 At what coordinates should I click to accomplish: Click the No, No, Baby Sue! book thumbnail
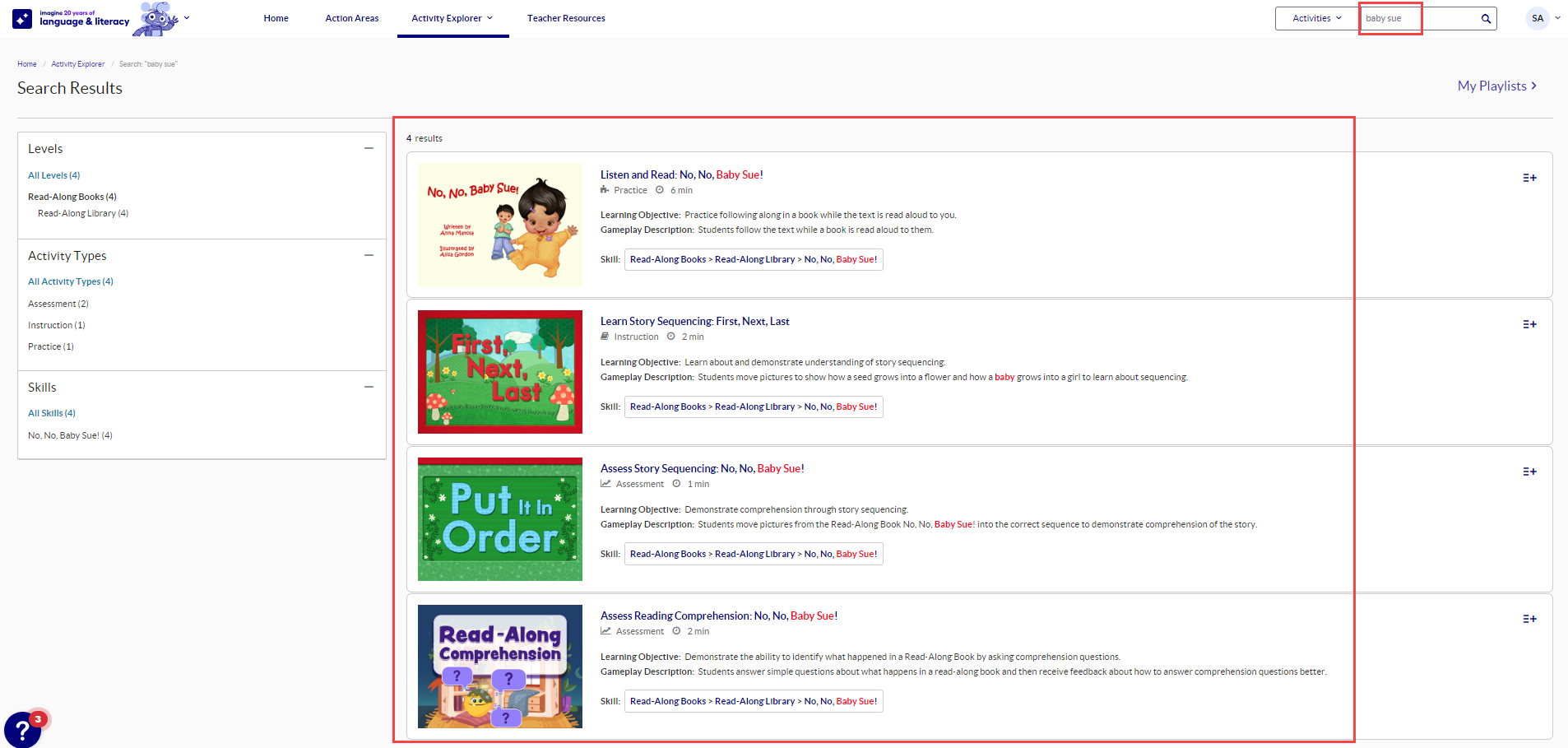pos(500,225)
